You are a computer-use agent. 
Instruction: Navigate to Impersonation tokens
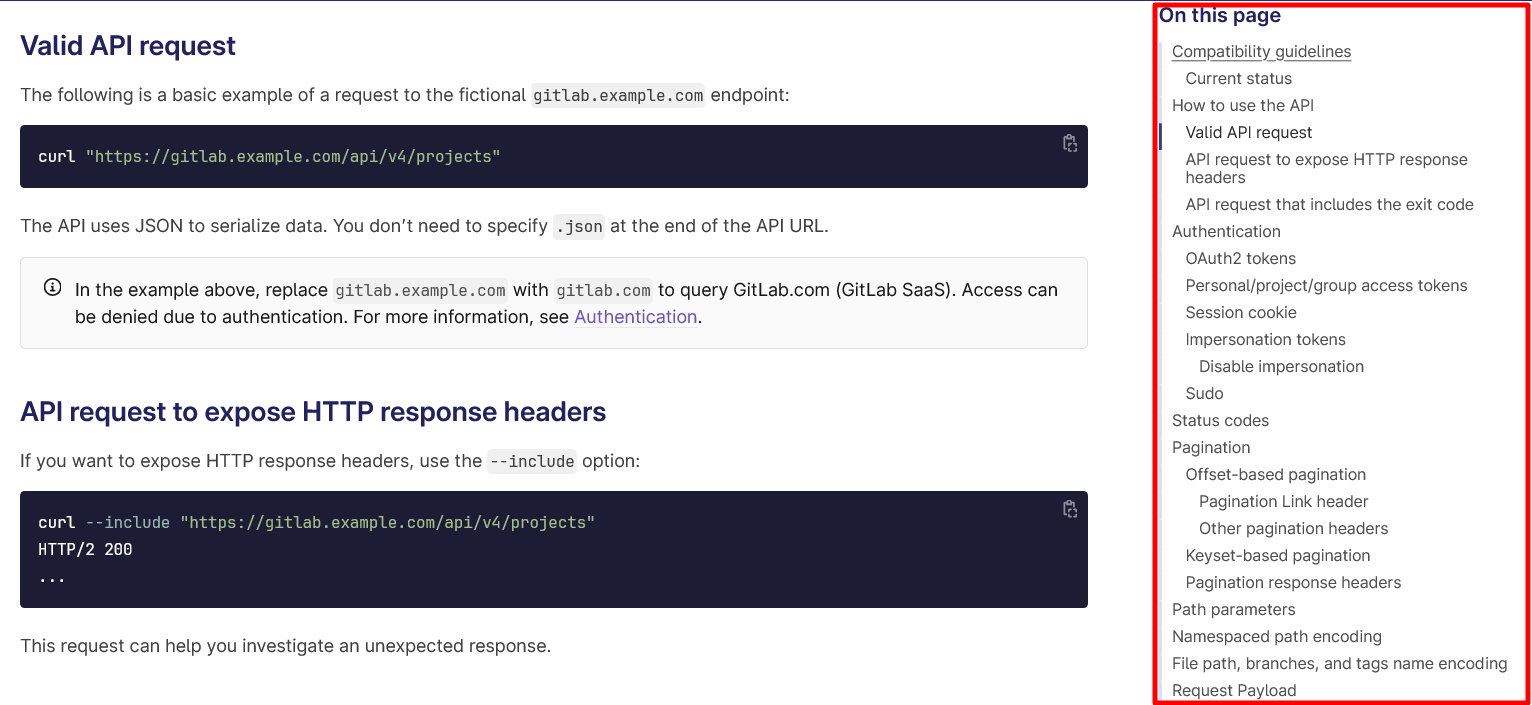[1265, 339]
